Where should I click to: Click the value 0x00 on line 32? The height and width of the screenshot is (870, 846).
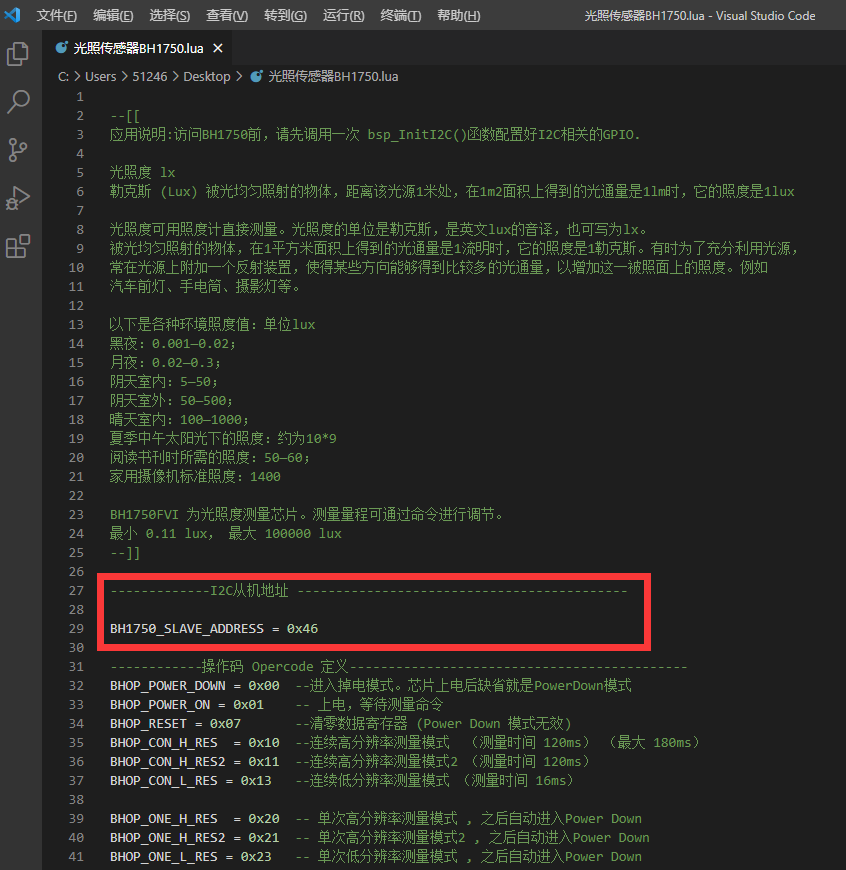[264, 686]
